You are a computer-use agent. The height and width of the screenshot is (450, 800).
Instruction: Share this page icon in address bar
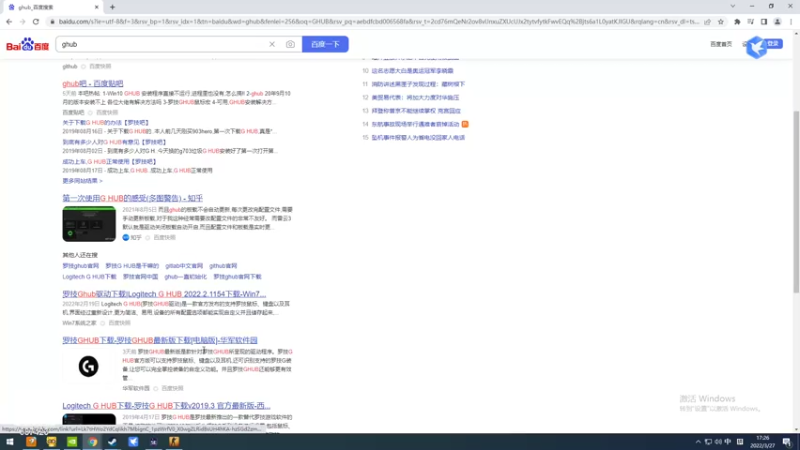coord(707,22)
